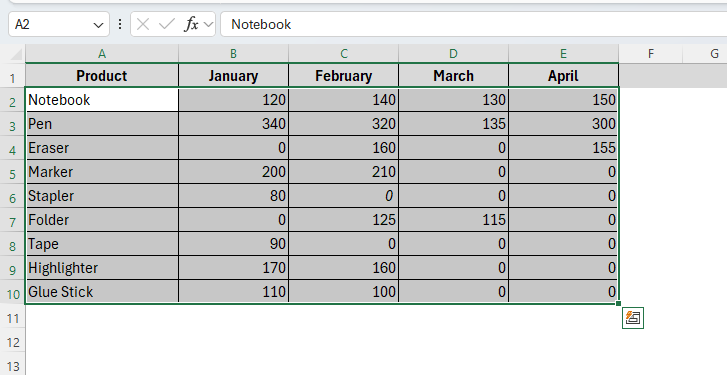
Task: Select Pen's February value 320
Action: (344, 124)
